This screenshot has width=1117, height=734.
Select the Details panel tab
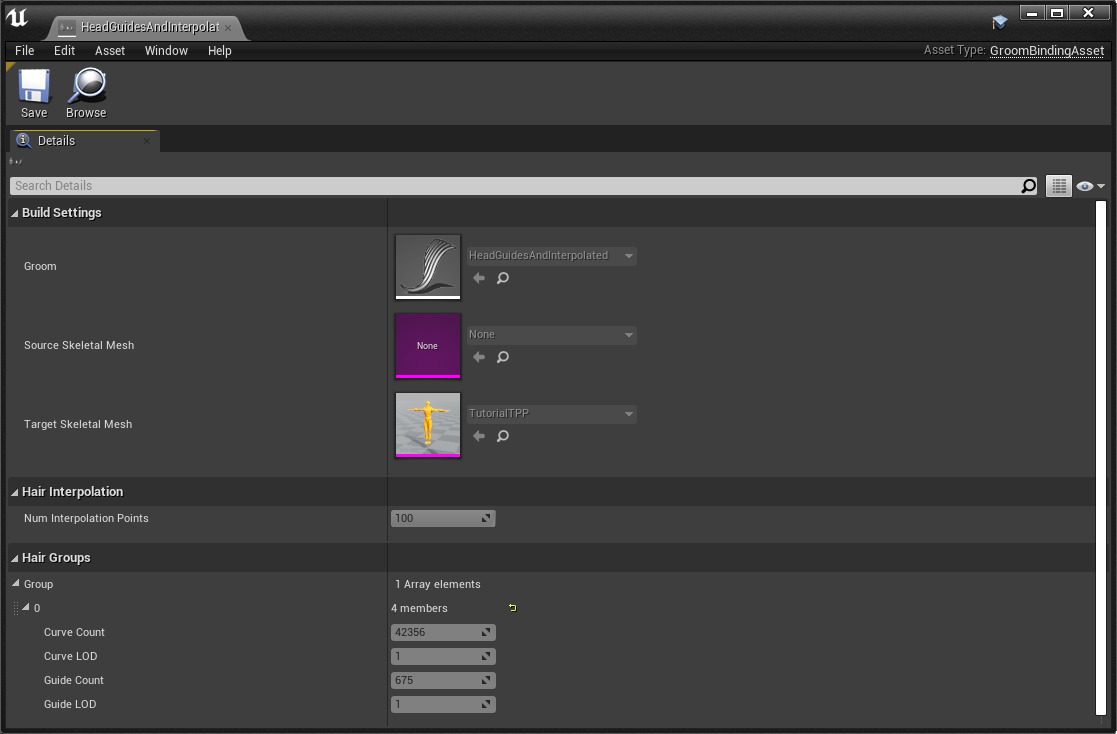56,141
